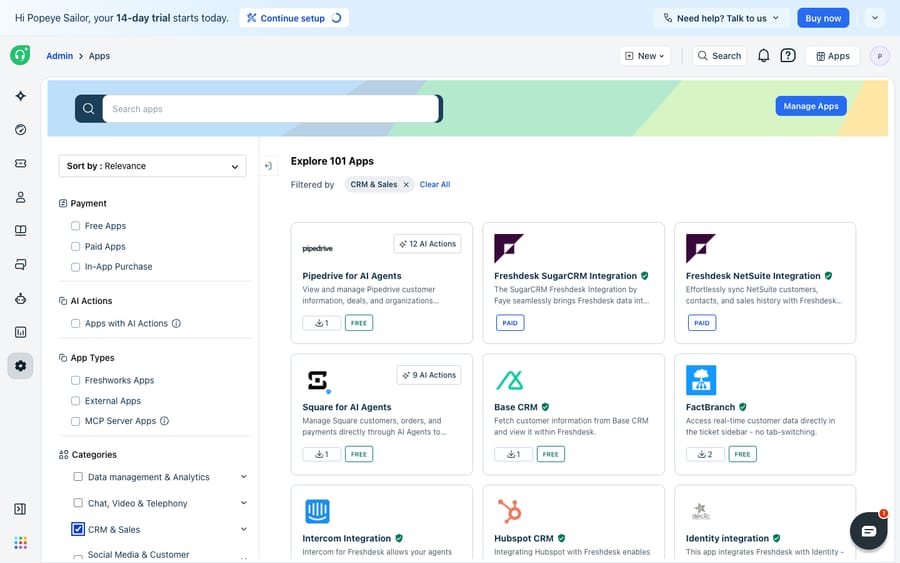900x563 pixels.
Task: Click the Square for AI Agents logo
Action: [x=317, y=380]
